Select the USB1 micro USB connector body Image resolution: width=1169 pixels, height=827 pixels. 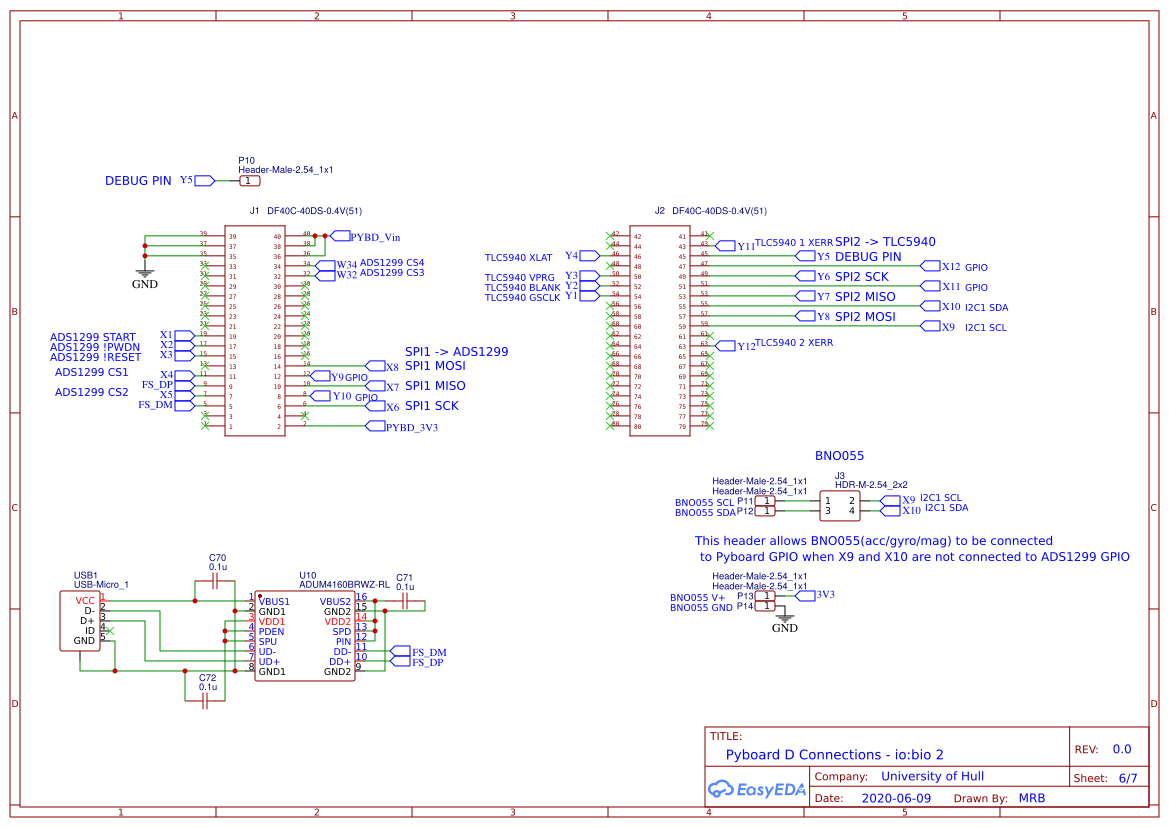(x=80, y=620)
